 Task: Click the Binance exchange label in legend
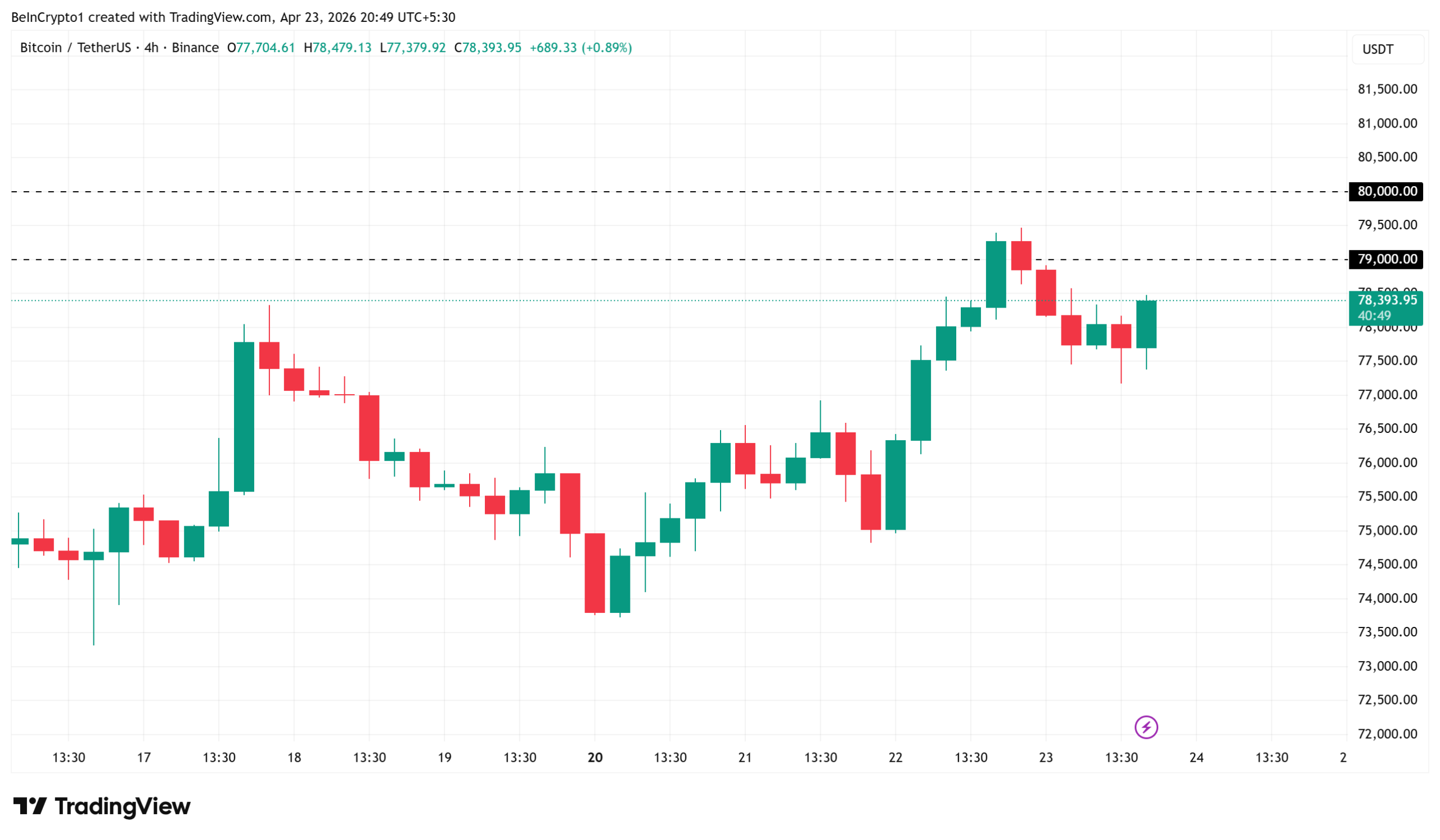(x=195, y=47)
